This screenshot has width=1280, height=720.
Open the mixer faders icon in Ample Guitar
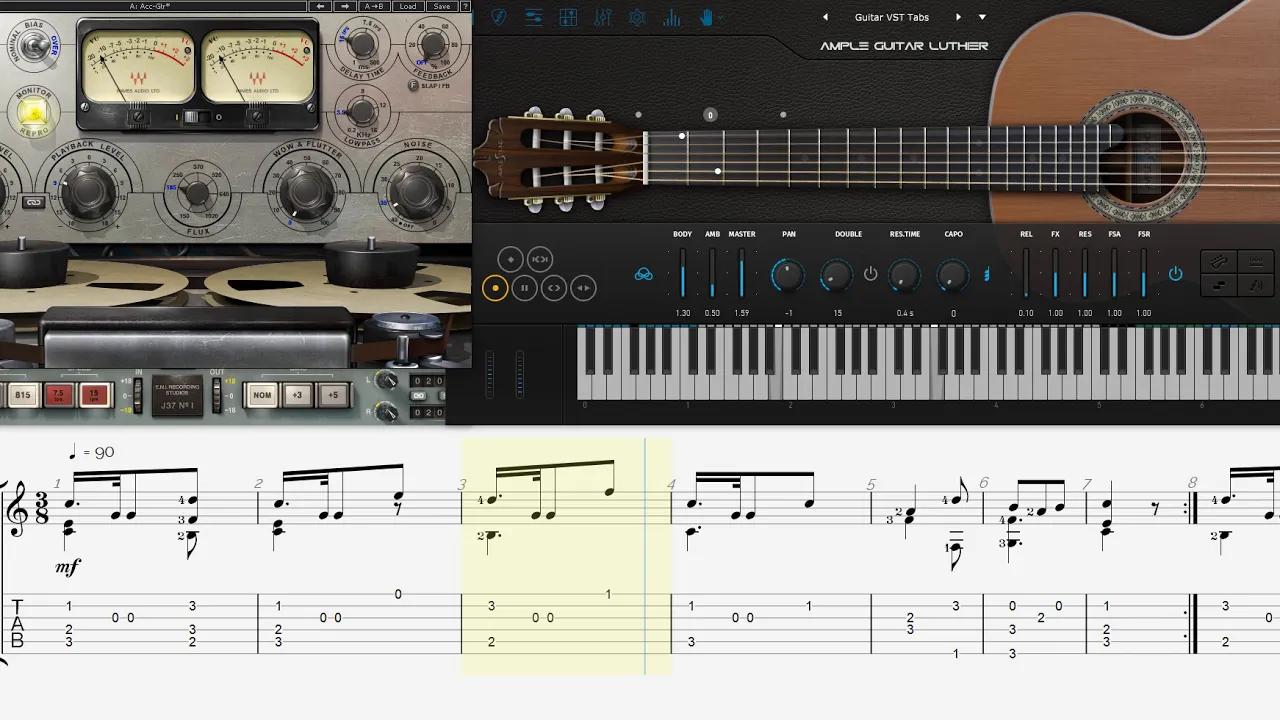point(602,17)
